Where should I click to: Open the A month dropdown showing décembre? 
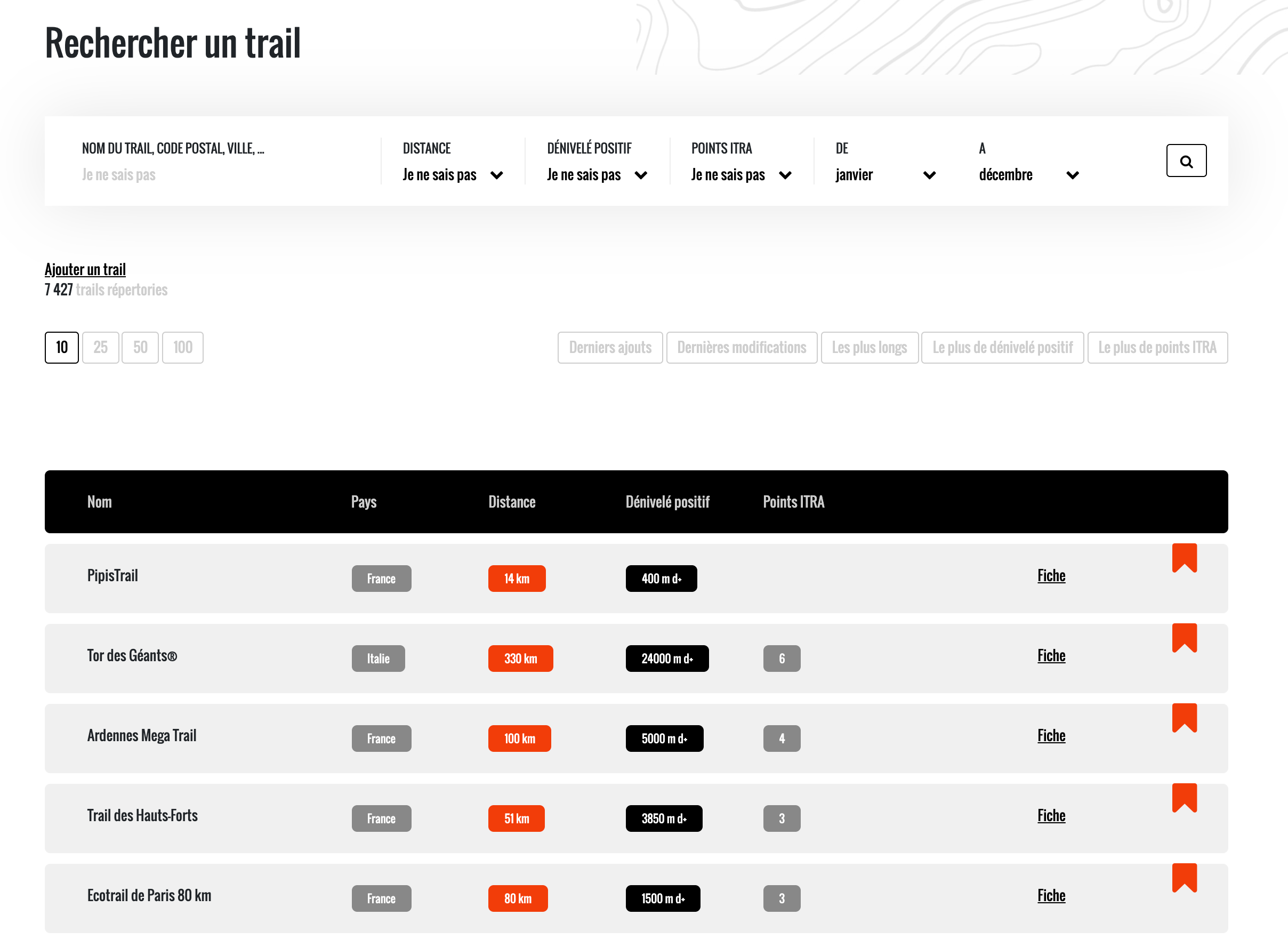coord(1029,174)
